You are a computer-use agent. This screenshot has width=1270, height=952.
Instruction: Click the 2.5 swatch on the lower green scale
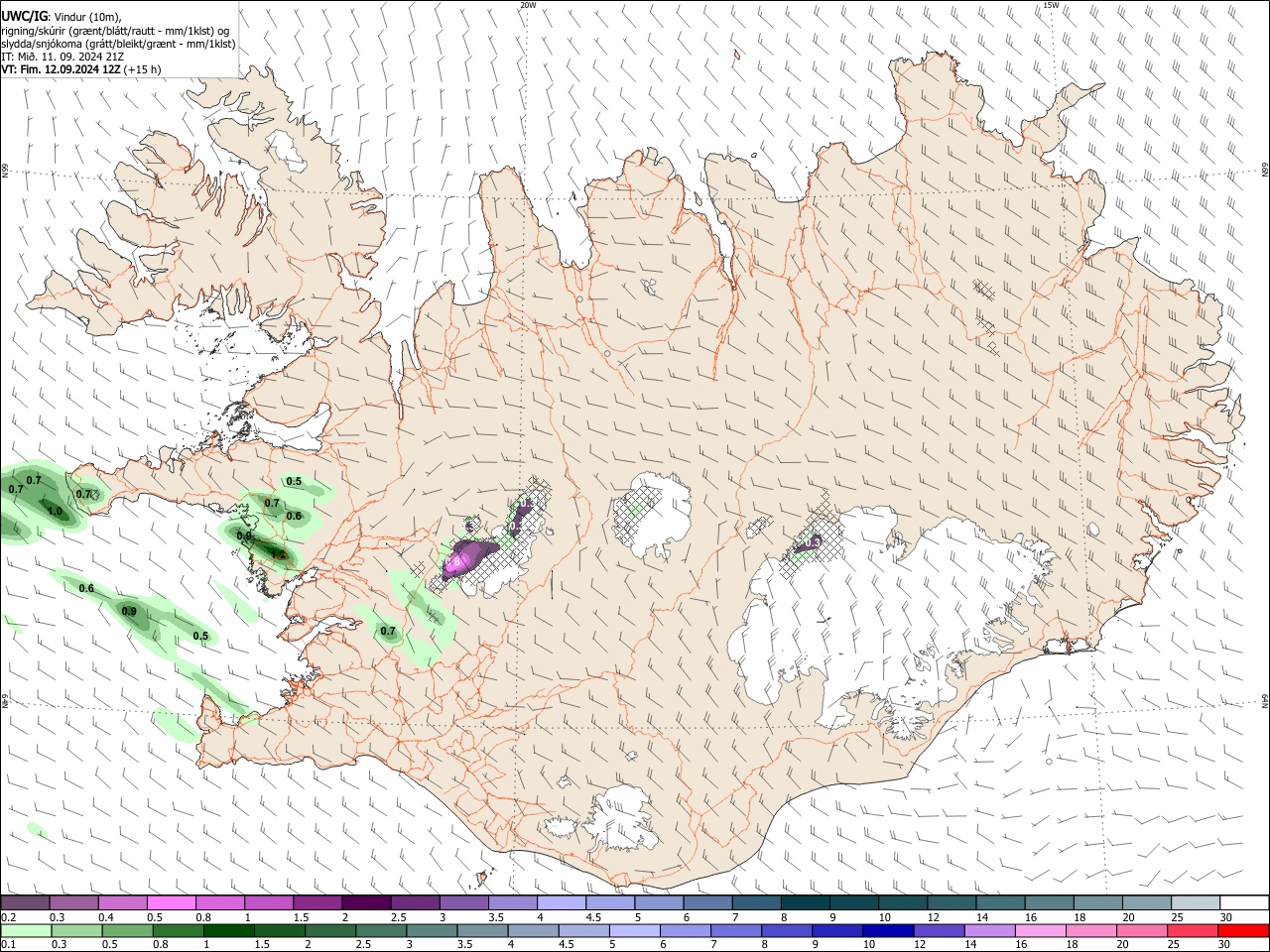[x=380, y=930]
